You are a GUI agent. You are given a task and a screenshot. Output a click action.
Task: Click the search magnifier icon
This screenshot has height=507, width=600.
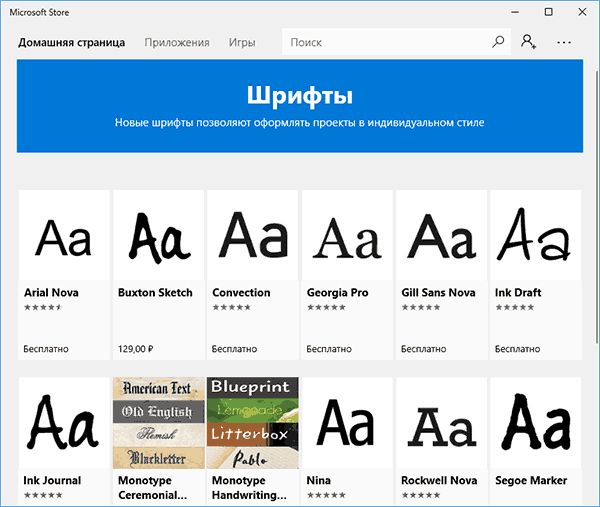tap(498, 42)
